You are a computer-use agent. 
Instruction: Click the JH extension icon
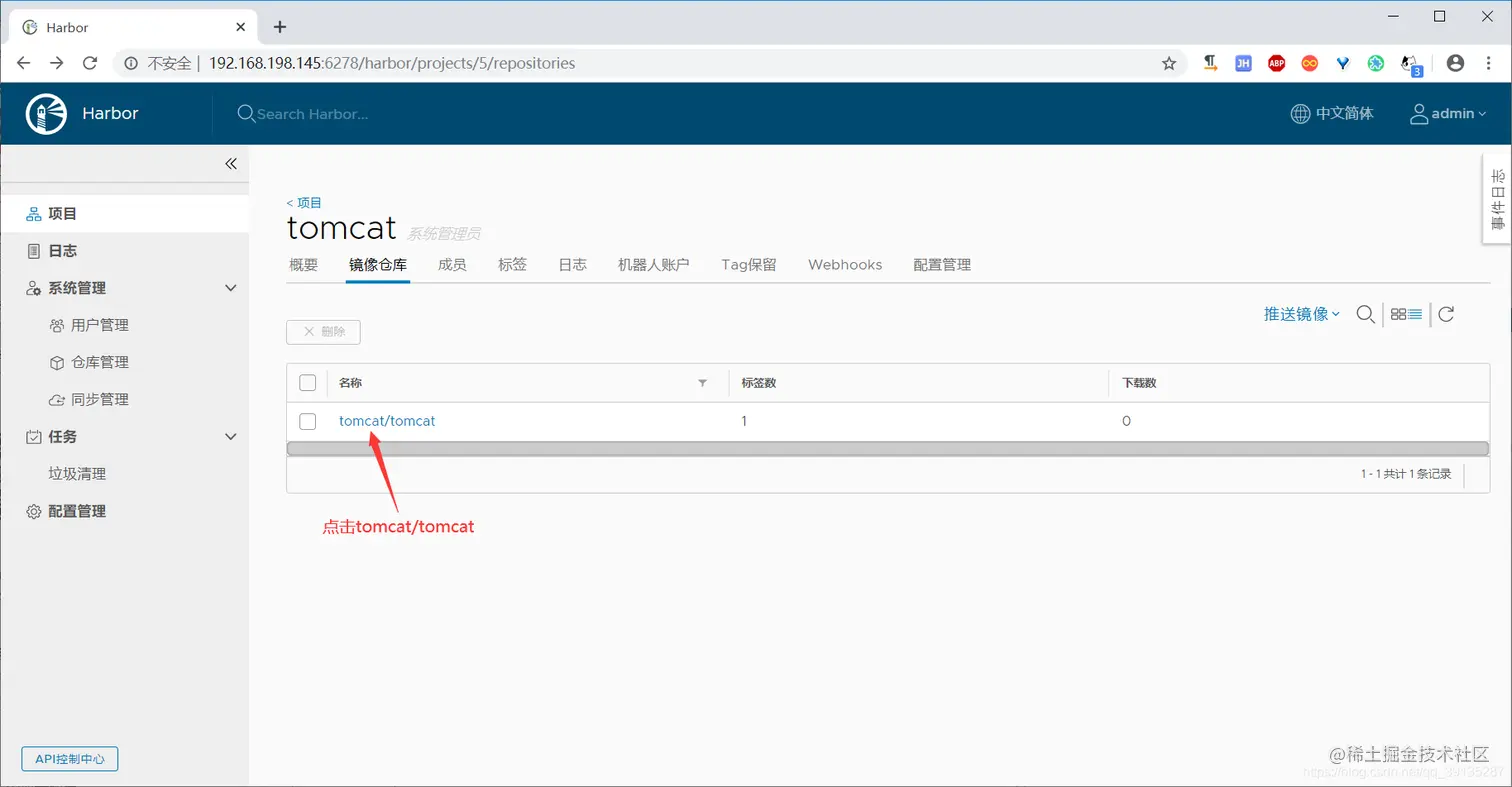pos(1243,63)
